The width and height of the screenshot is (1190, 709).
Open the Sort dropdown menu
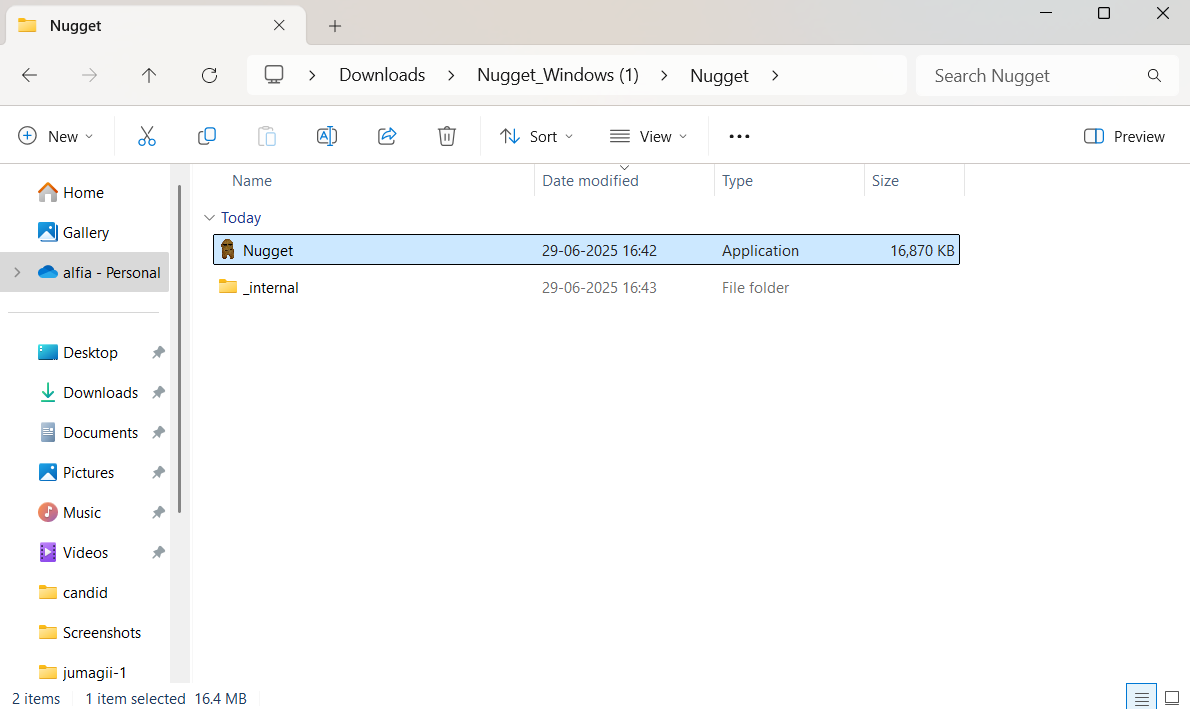(537, 137)
